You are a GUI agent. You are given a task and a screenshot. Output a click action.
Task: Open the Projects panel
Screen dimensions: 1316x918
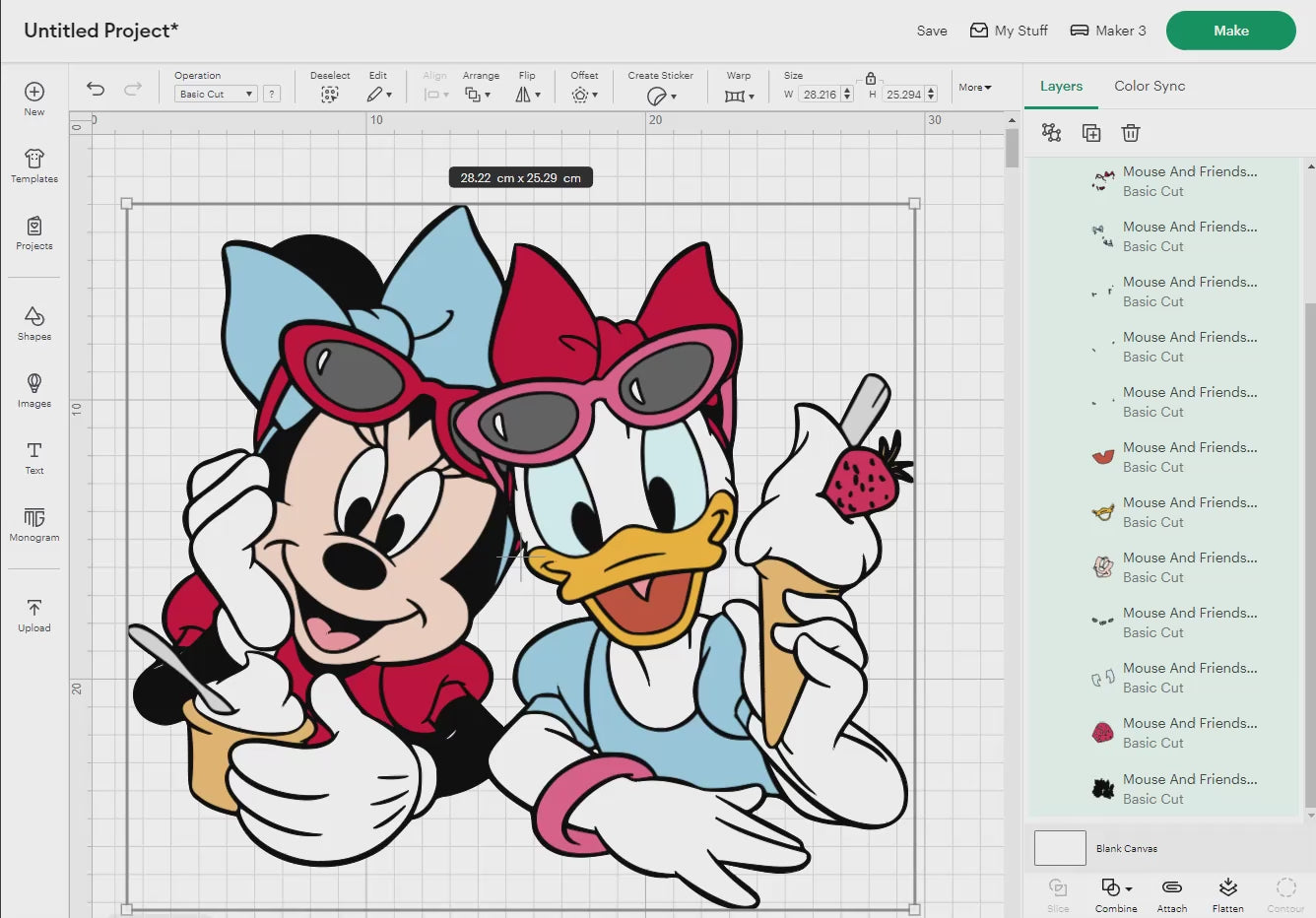click(x=34, y=232)
